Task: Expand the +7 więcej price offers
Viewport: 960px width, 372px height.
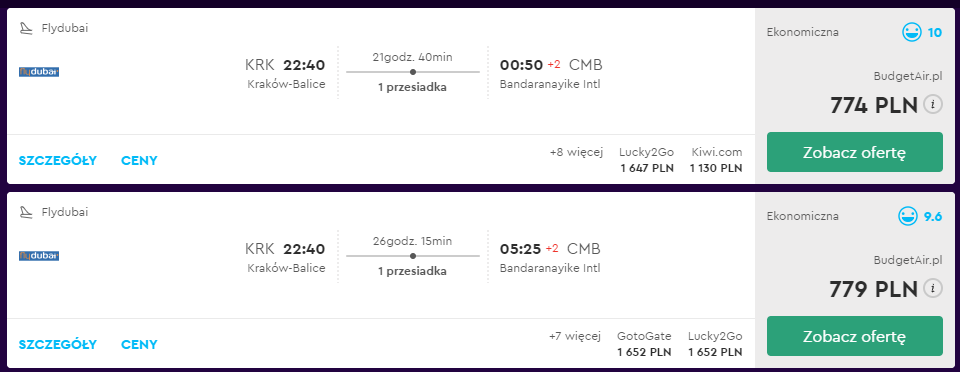Action: [x=575, y=336]
